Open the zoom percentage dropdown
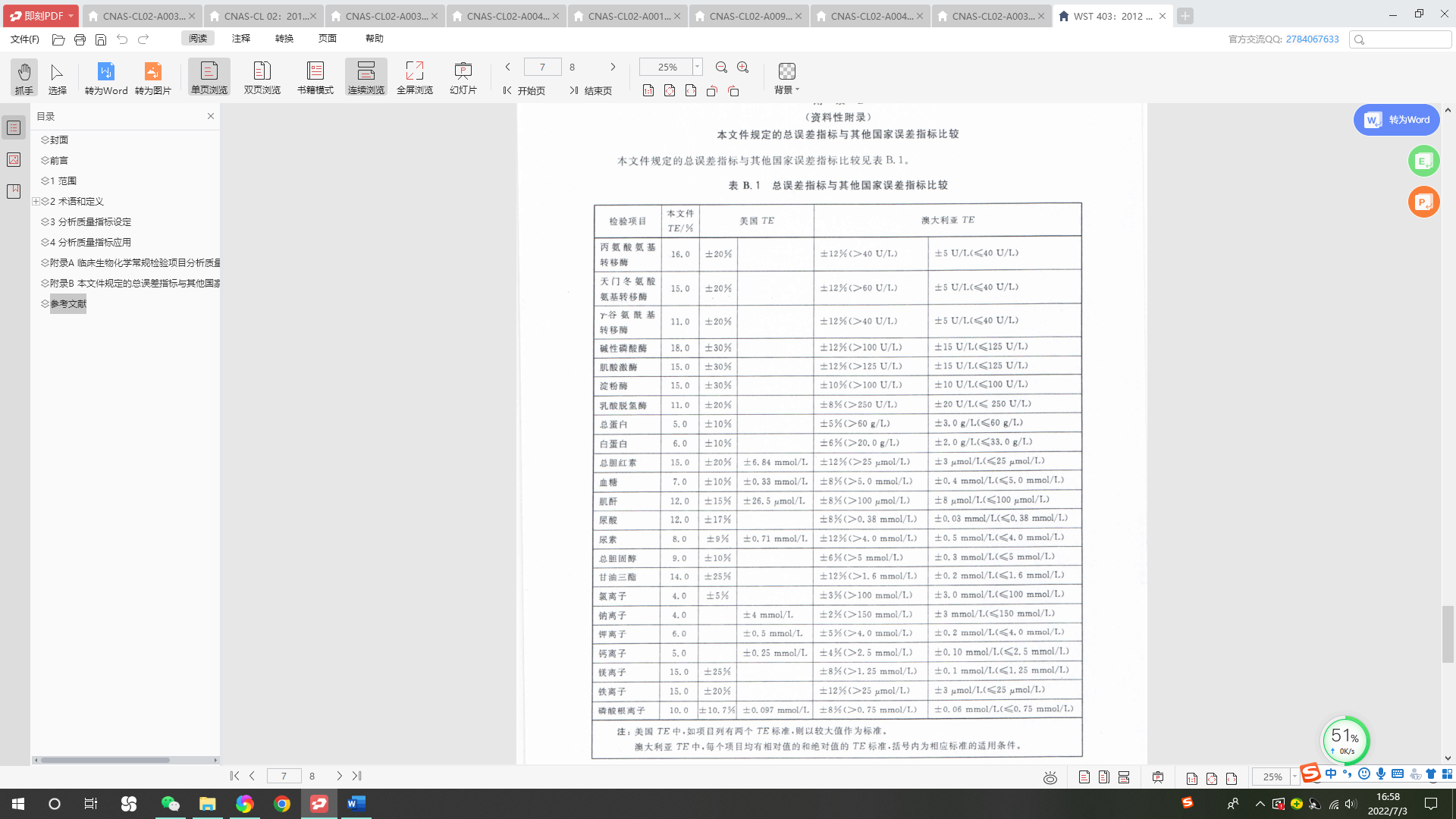 coord(697,67)
